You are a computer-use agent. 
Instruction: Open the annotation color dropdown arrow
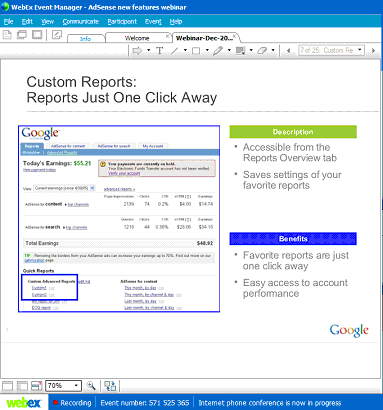(251, 51)
